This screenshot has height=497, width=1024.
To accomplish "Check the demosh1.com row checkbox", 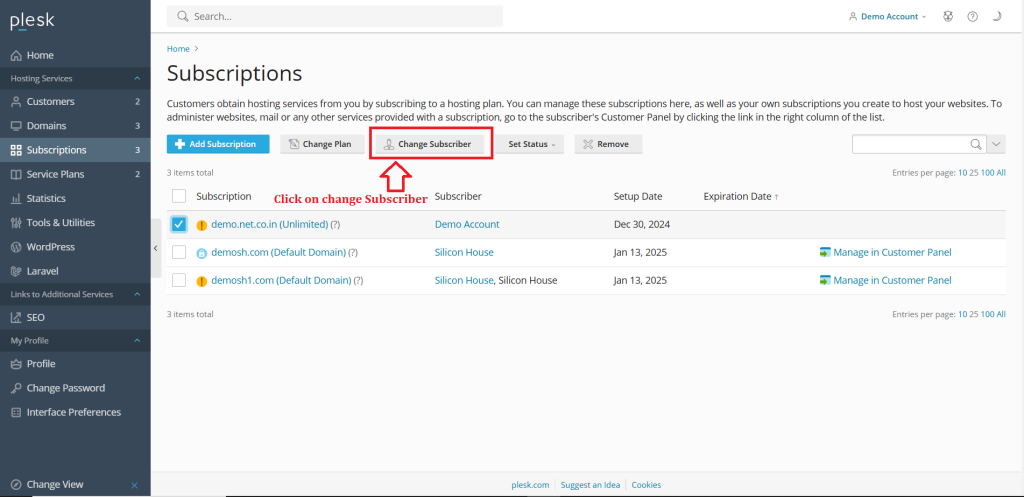I will pyautogui.click(x=179, y=280).
